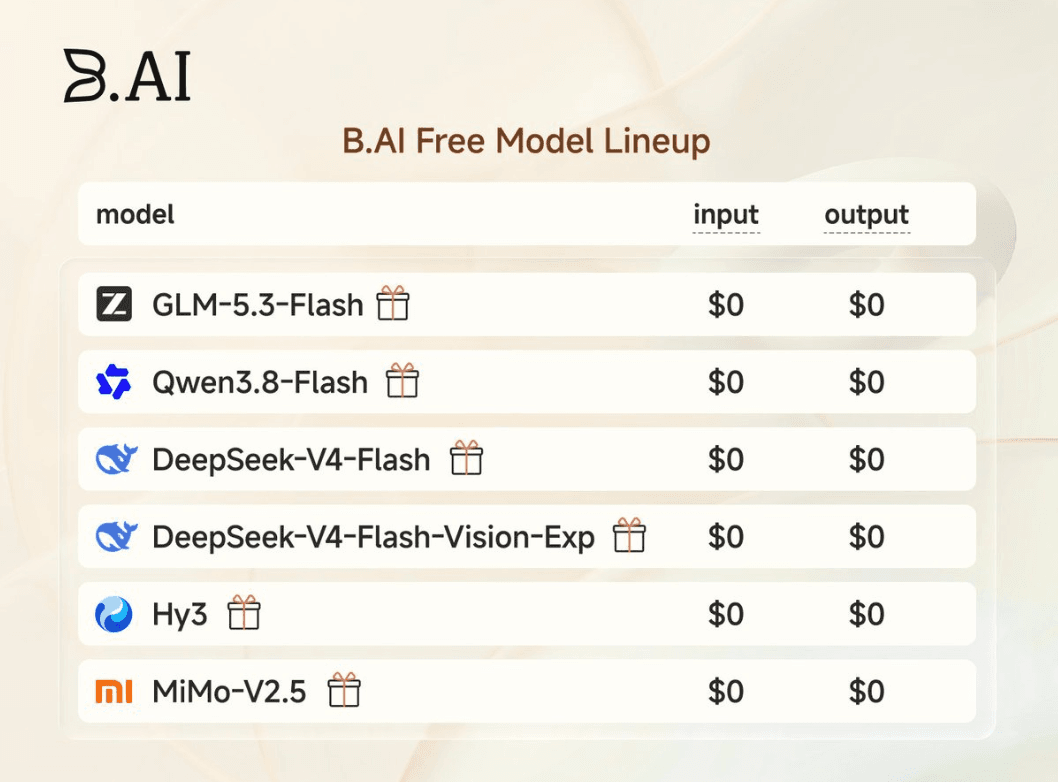1058x782 pixels.
Task: Click the gift icon next to Hy3
Action: [244, 612]
